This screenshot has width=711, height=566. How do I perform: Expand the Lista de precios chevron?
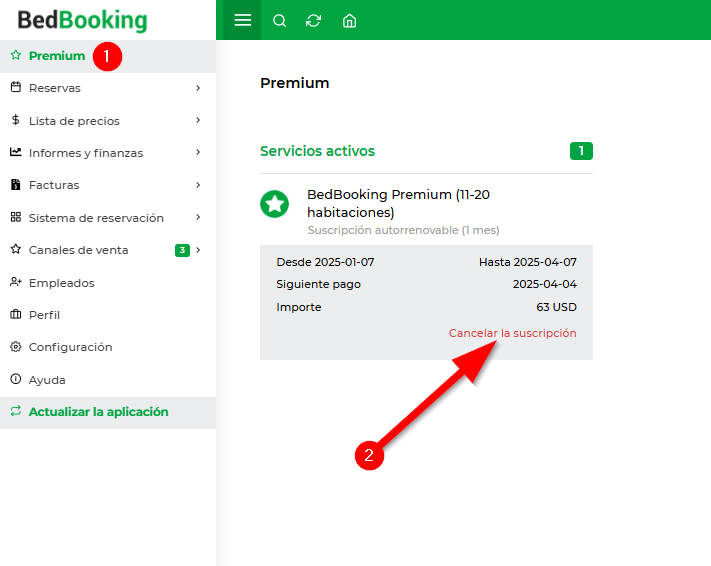tap(198, 120)
